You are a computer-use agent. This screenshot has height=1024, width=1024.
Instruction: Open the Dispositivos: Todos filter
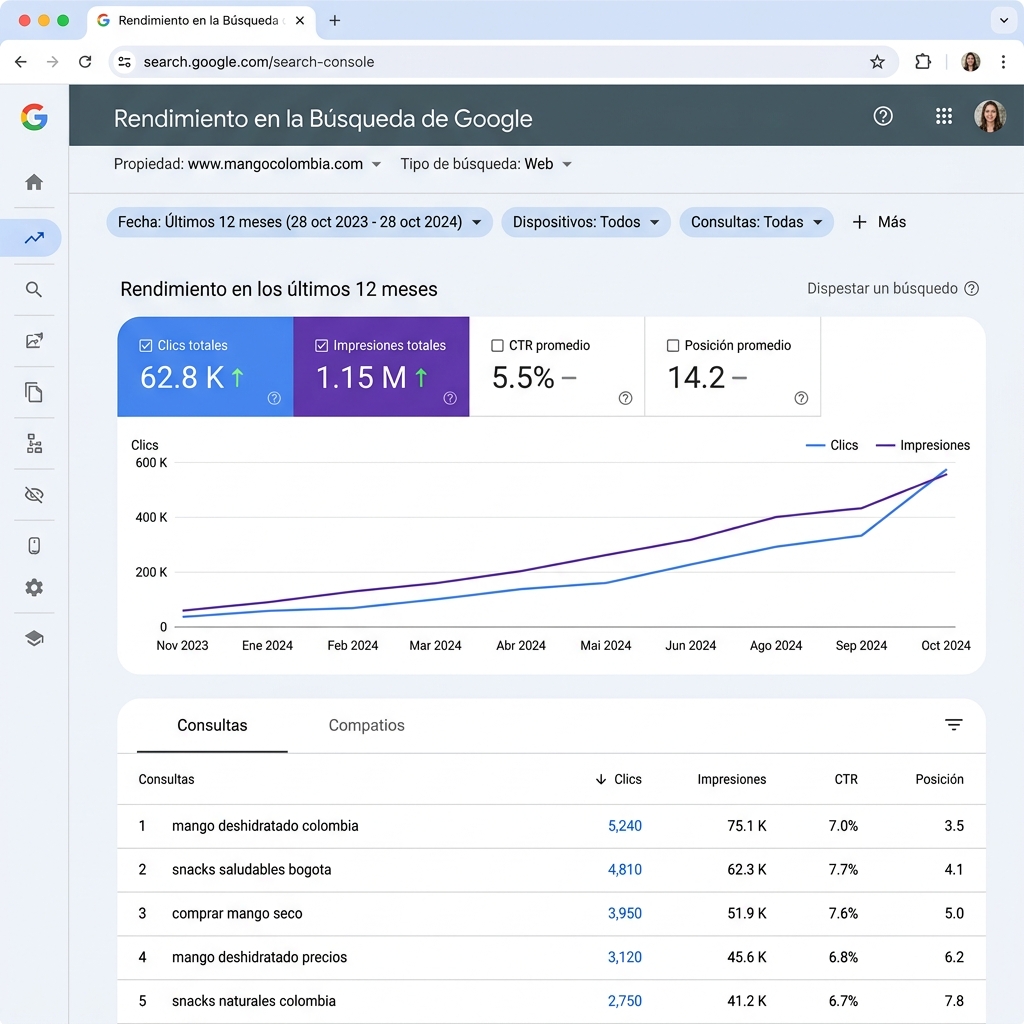586,222
